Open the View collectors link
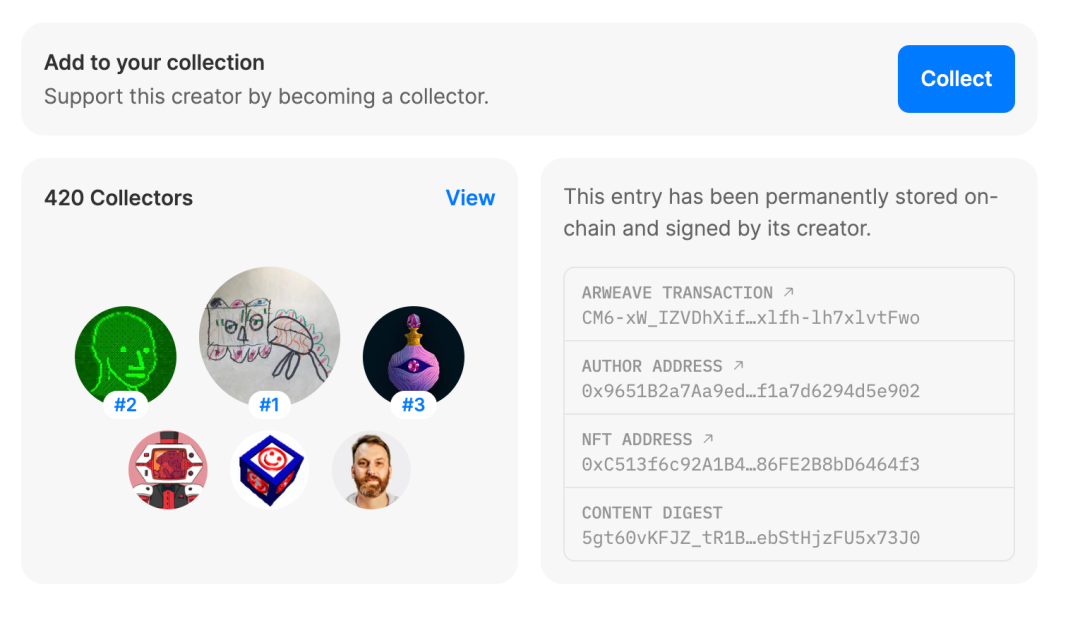The image size is (1080, 618). click(x=470, y=198)
